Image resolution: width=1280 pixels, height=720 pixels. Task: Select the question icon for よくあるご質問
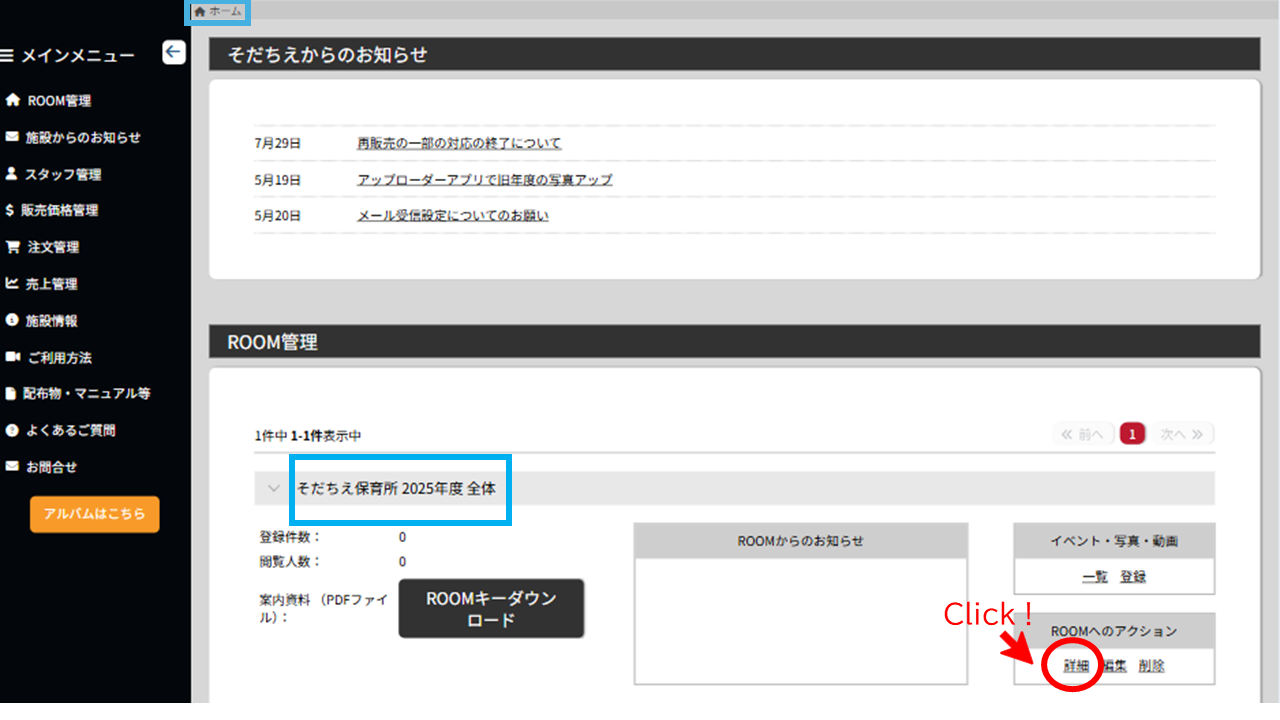11,430
